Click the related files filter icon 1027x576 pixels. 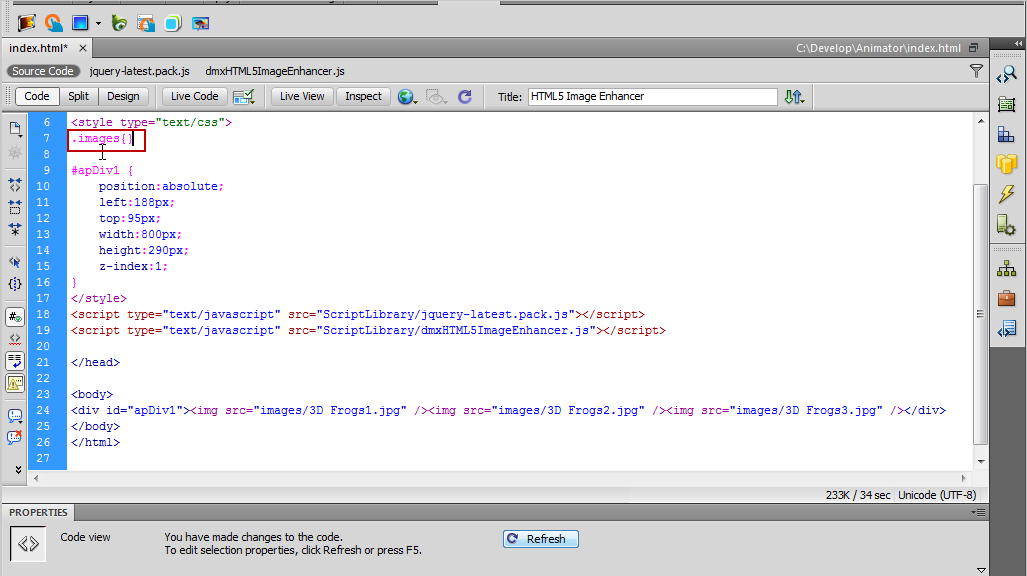coord(976,71)
